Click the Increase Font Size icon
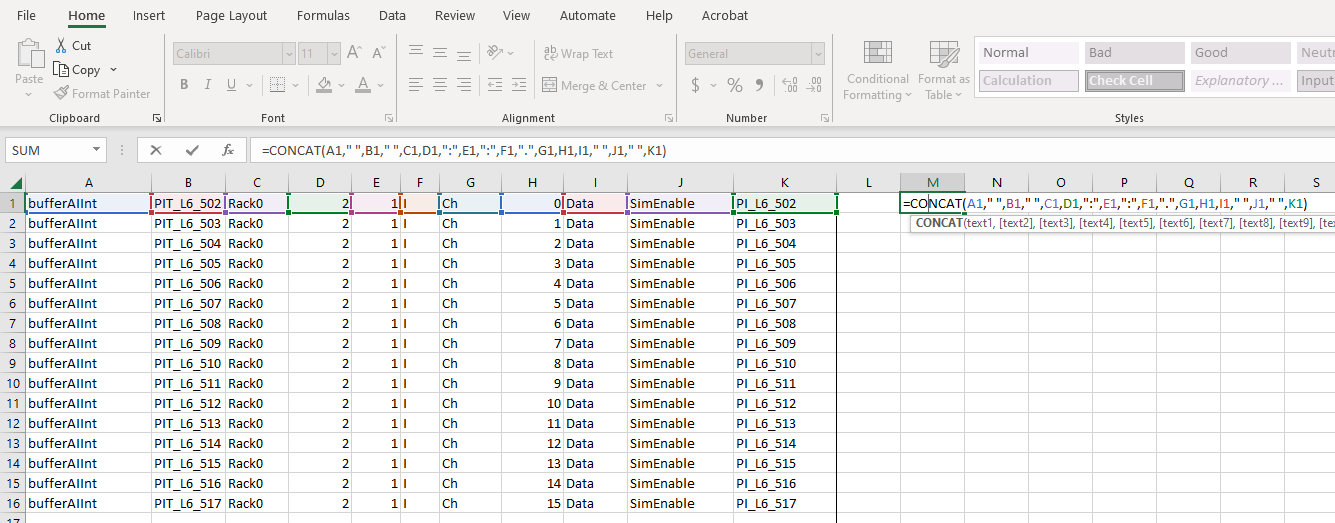The width and height of the screenshot is (1335, 523). (x=354, y=53)
